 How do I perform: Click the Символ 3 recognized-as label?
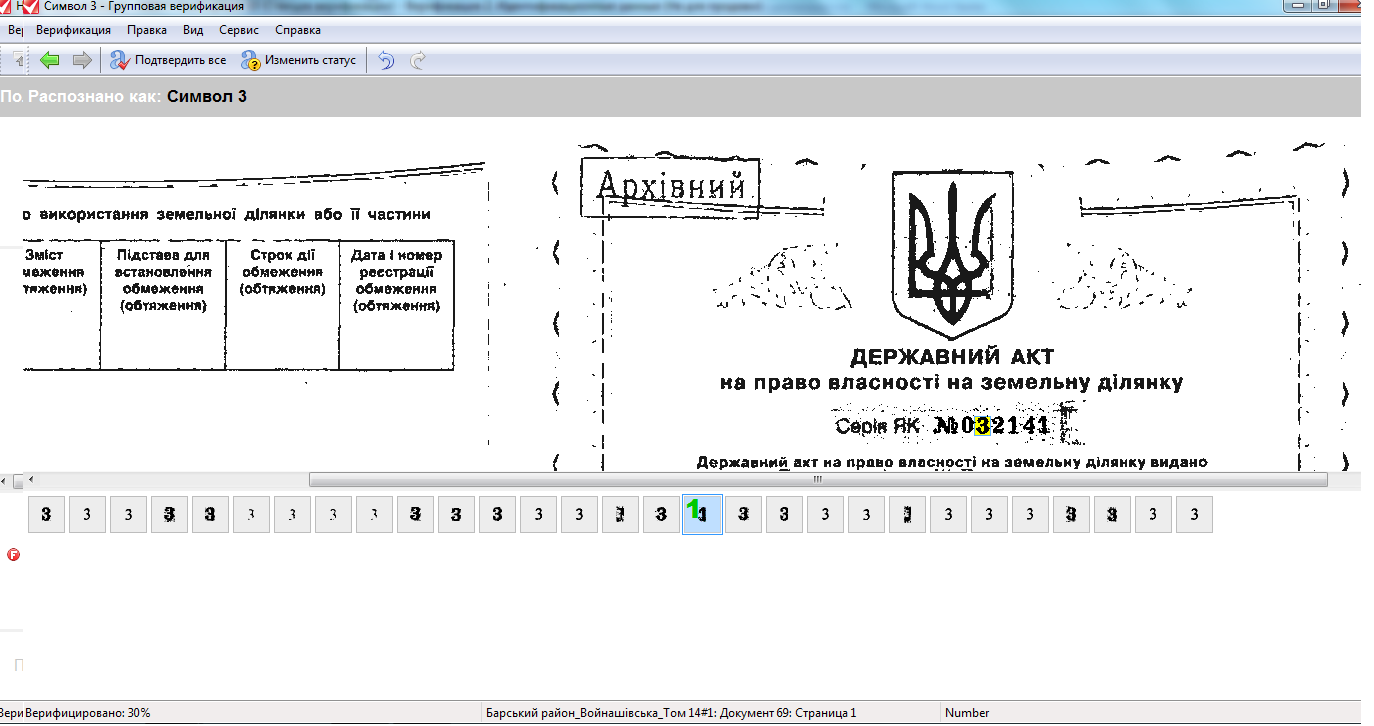207,96
